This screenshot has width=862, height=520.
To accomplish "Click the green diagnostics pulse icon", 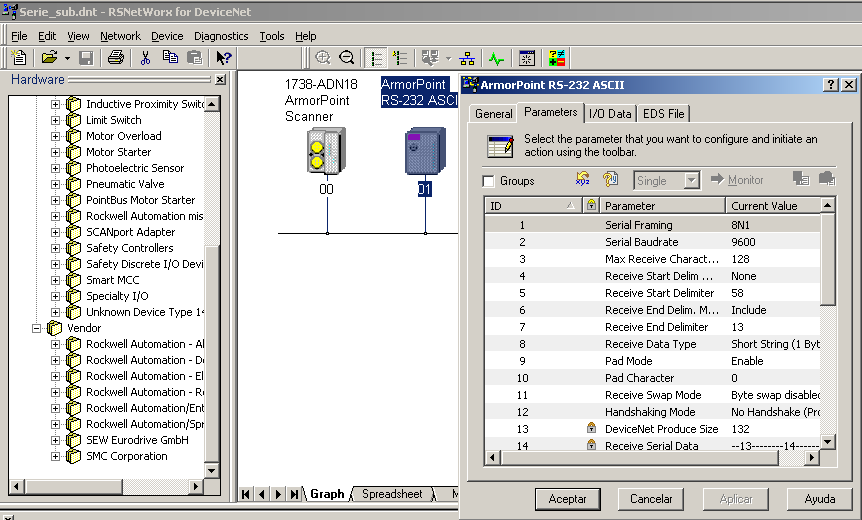I will pos(496,58).
